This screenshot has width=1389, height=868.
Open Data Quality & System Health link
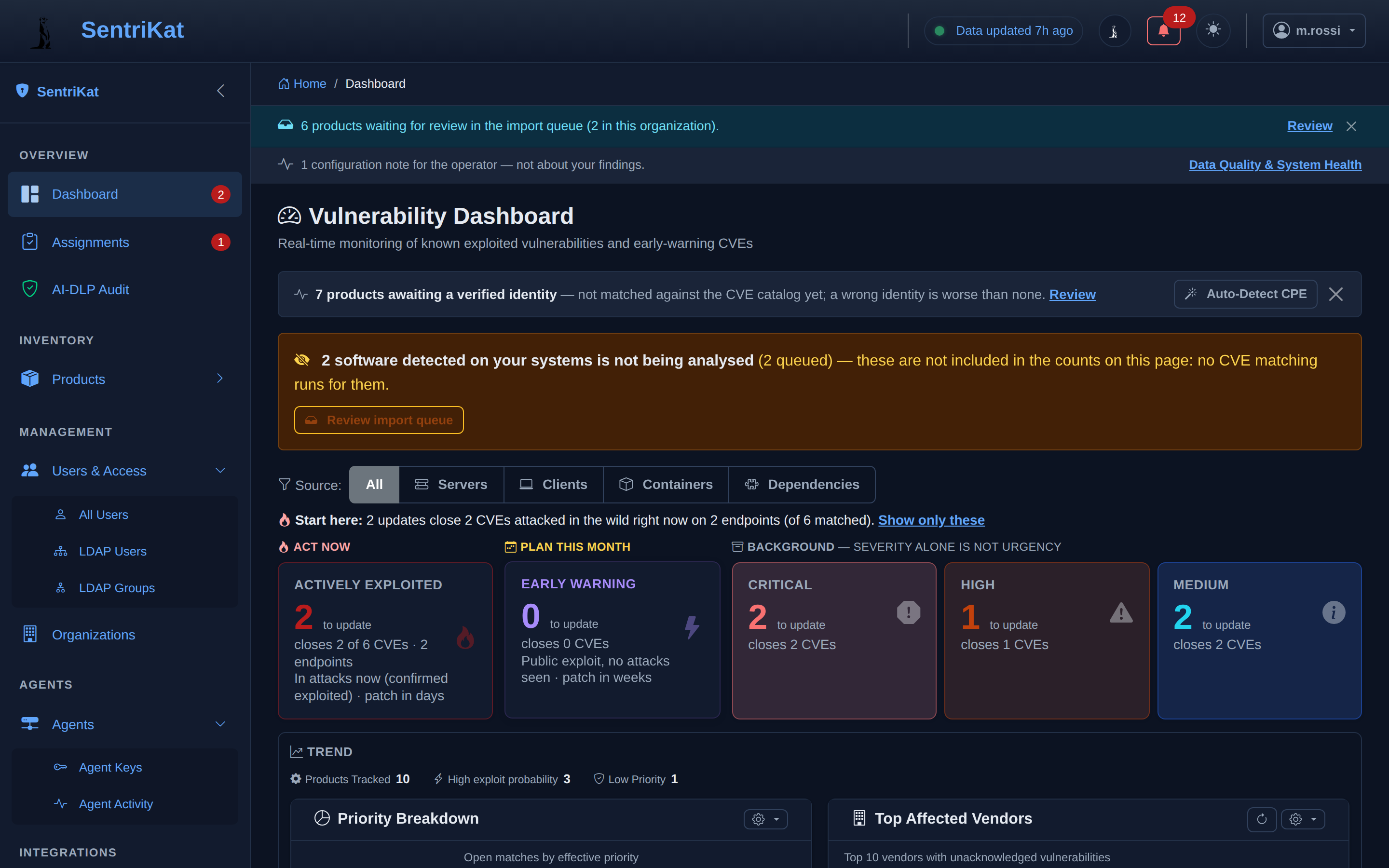pos(1275,165)
